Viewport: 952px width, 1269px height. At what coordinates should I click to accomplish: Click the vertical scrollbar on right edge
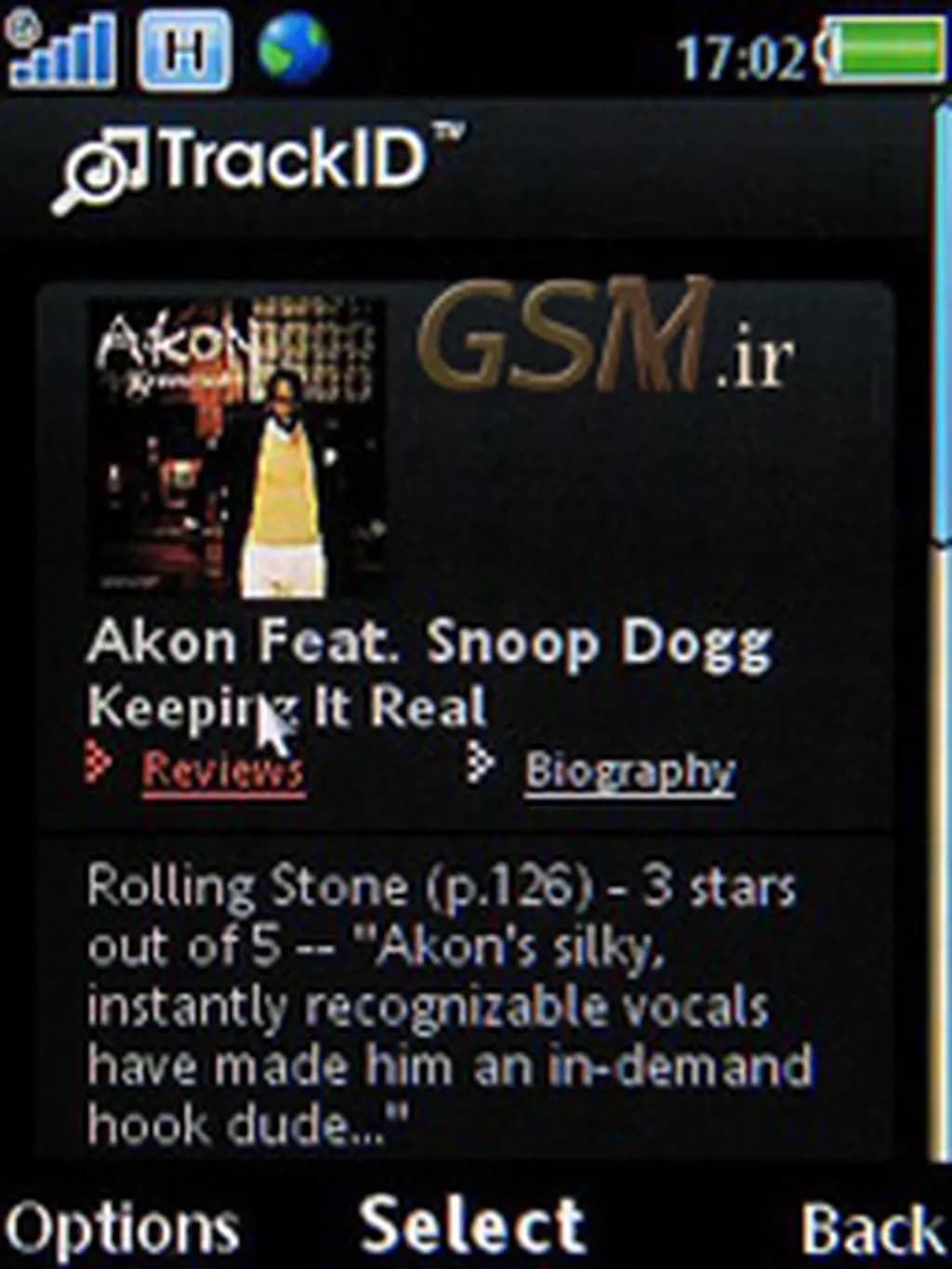coord(941,632)
